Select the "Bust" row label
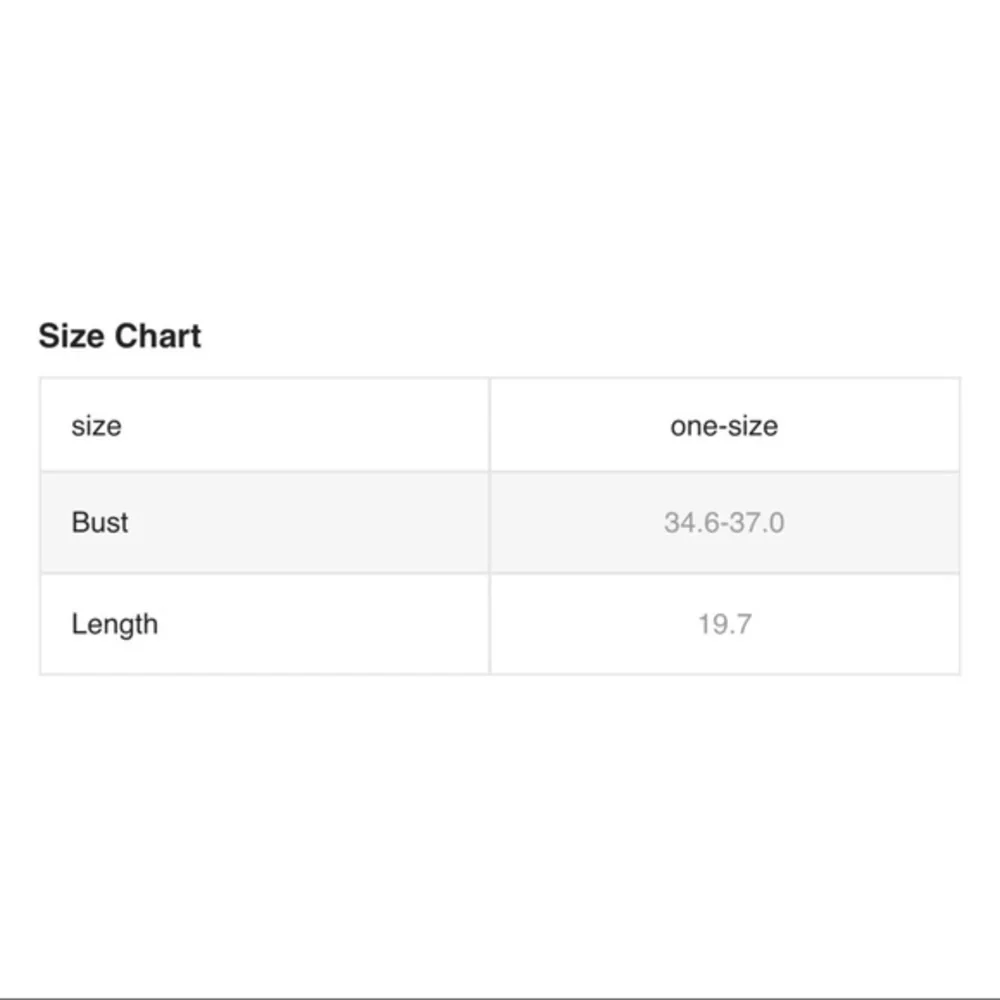This screenshot has height=1000, width=1000. tap(100, 522)
